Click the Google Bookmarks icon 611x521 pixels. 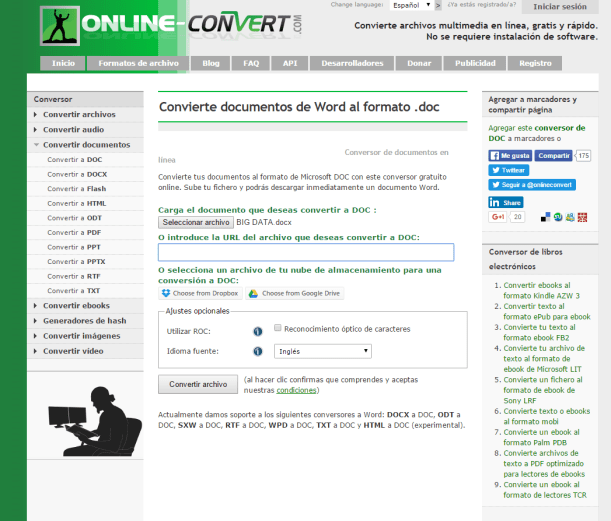pos(570,217)
